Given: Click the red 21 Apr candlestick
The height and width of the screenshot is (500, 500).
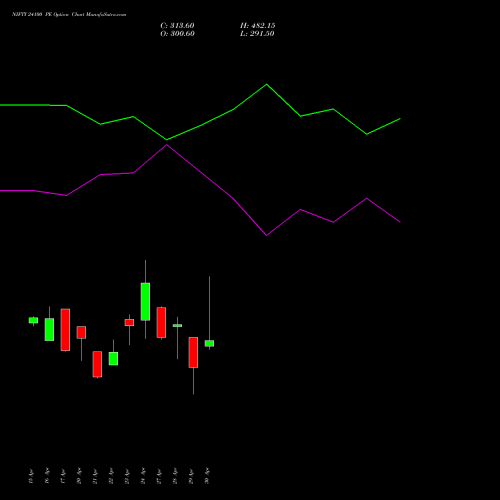Looking at the screenshot, I should tap(97, 364).
